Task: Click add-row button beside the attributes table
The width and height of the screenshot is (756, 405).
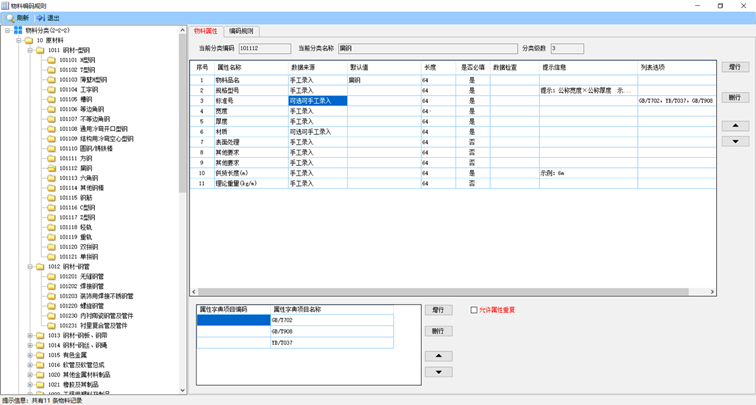Action: coord(735,67)
